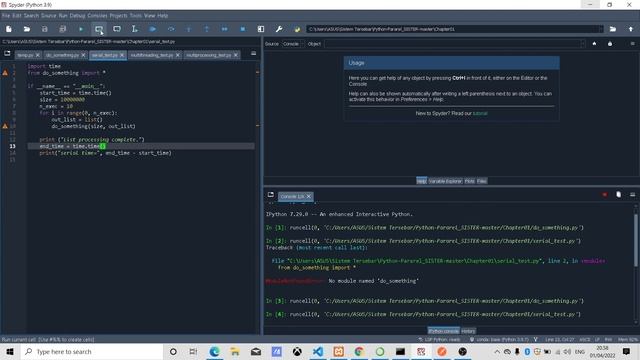Browse working directory folder icon
This screenshot has width=640, height=360.
coord(613,29)
